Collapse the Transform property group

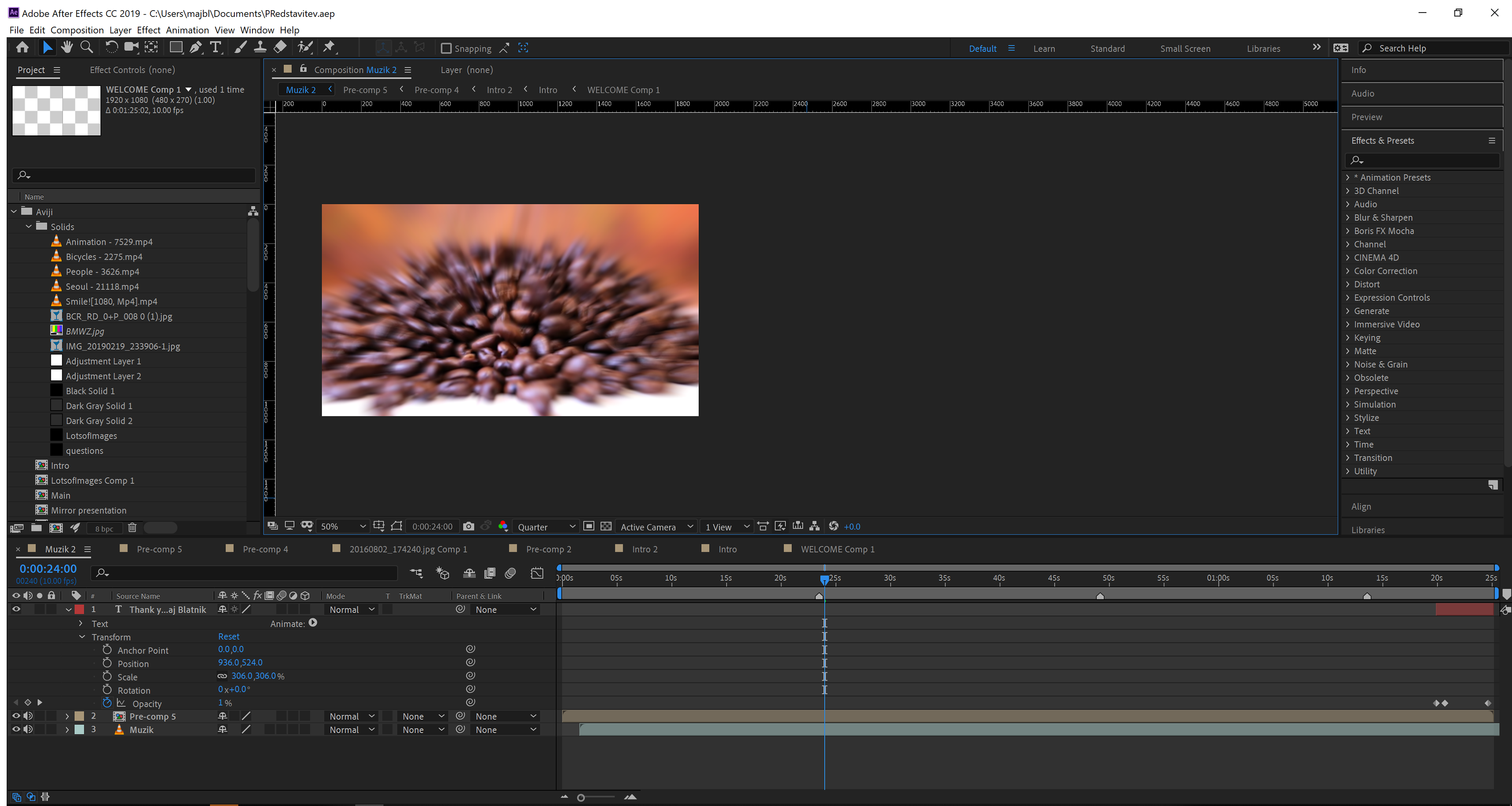point(82,637)
